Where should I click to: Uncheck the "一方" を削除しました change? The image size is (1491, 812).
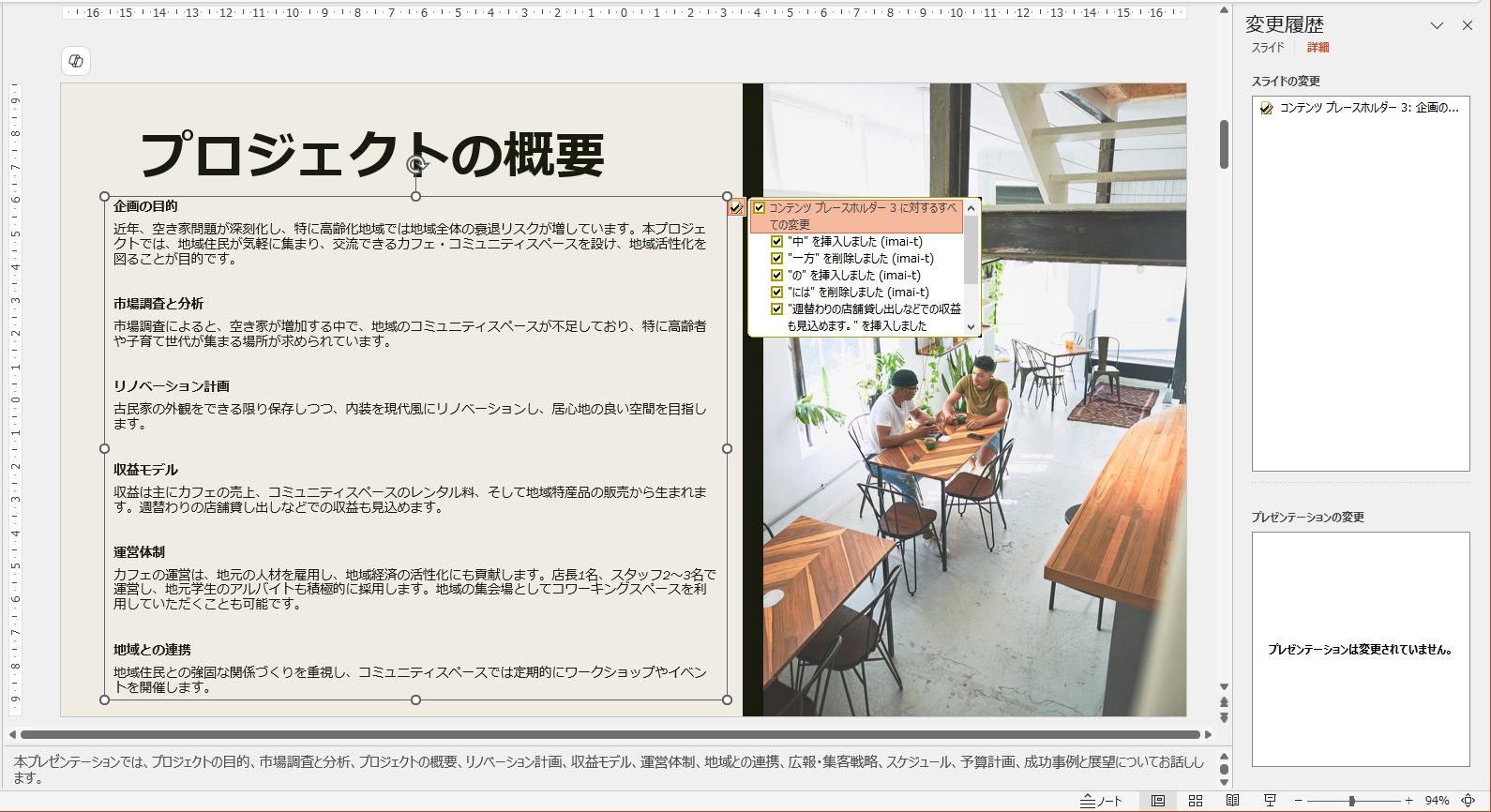(x=776, y=259)
